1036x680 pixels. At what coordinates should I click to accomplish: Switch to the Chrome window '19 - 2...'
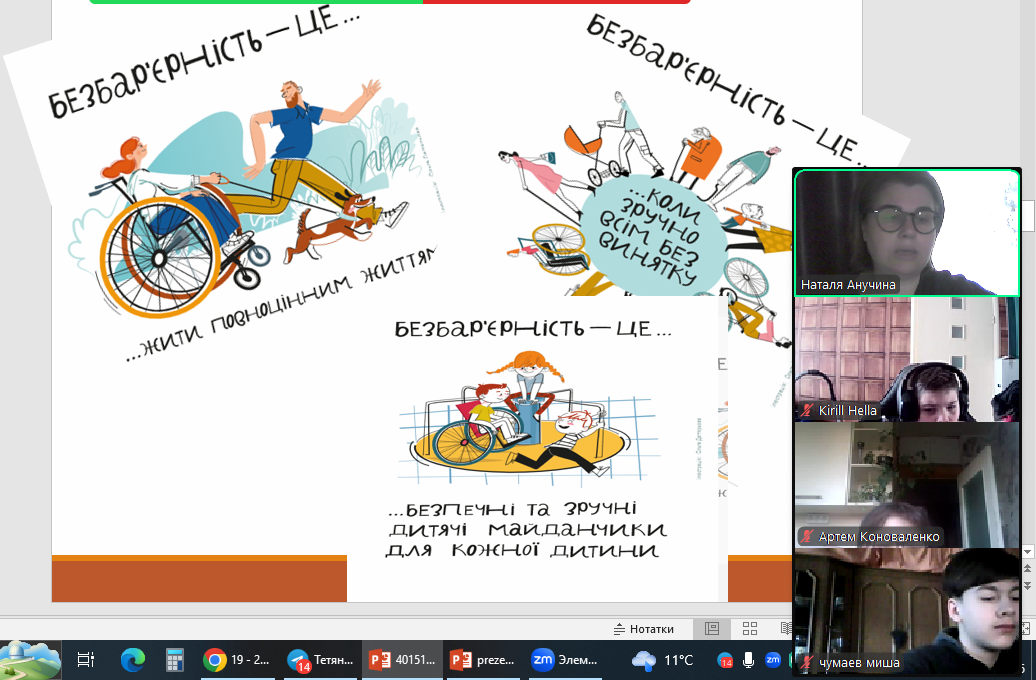(238, 660)
